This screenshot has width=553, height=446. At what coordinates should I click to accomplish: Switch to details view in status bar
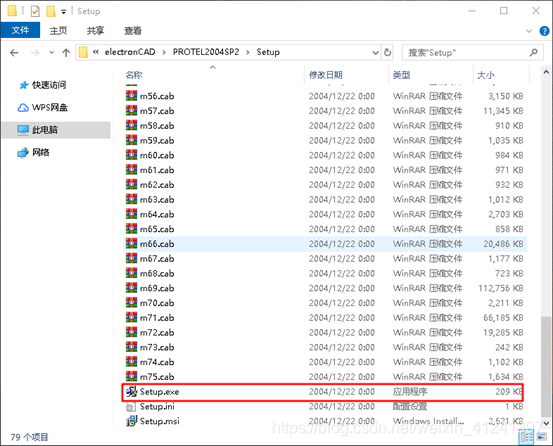(527, 437)
